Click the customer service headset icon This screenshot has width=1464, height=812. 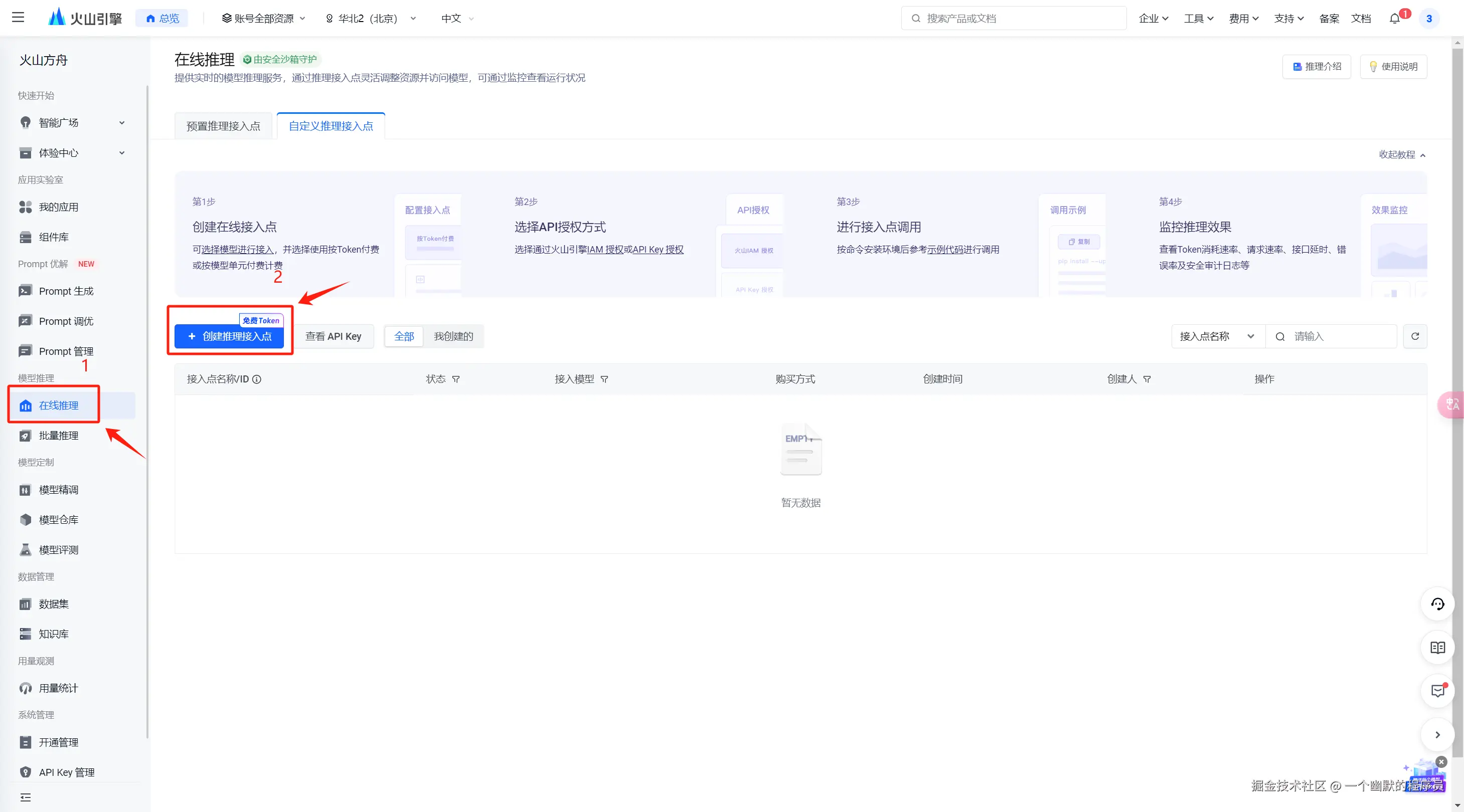point(1437,603)
